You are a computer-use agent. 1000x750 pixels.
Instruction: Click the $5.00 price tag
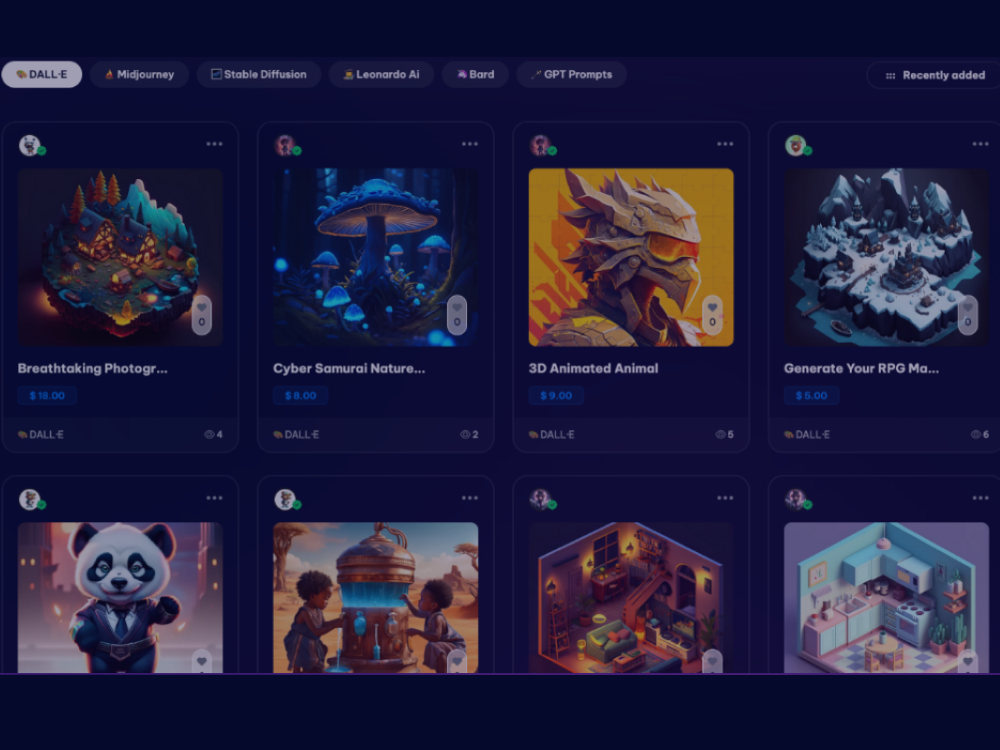811,395
